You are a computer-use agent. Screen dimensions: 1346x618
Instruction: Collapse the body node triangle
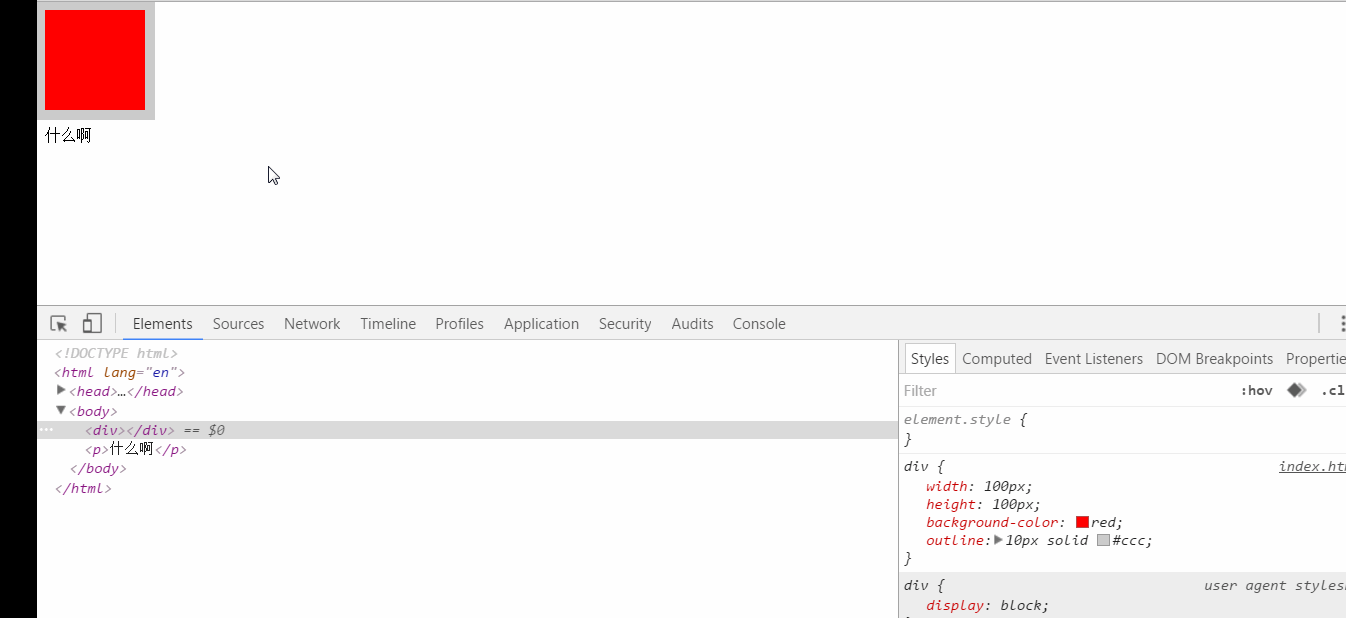coord(61,410)
